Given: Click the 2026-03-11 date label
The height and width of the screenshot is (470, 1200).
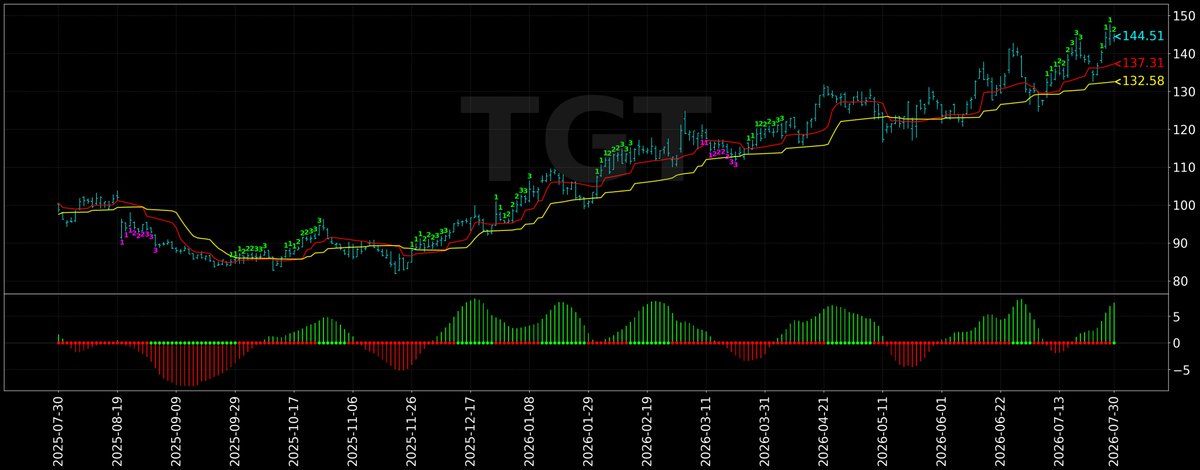Looking at the screenshot, I should (x=705, y=429).
